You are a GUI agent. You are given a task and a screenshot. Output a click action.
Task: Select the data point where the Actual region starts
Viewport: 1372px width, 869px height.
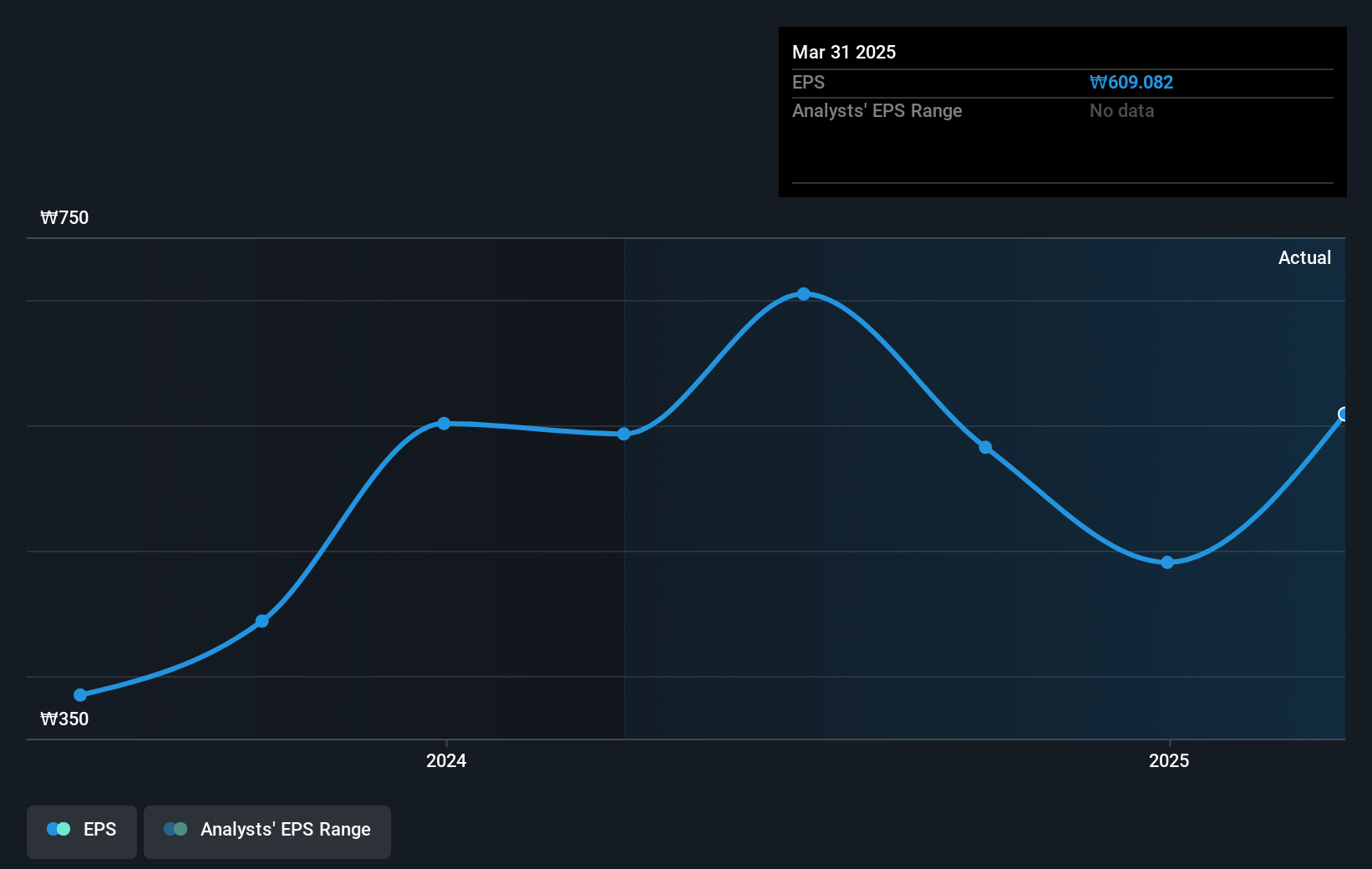pyautogui.click(x=624, y=434)
